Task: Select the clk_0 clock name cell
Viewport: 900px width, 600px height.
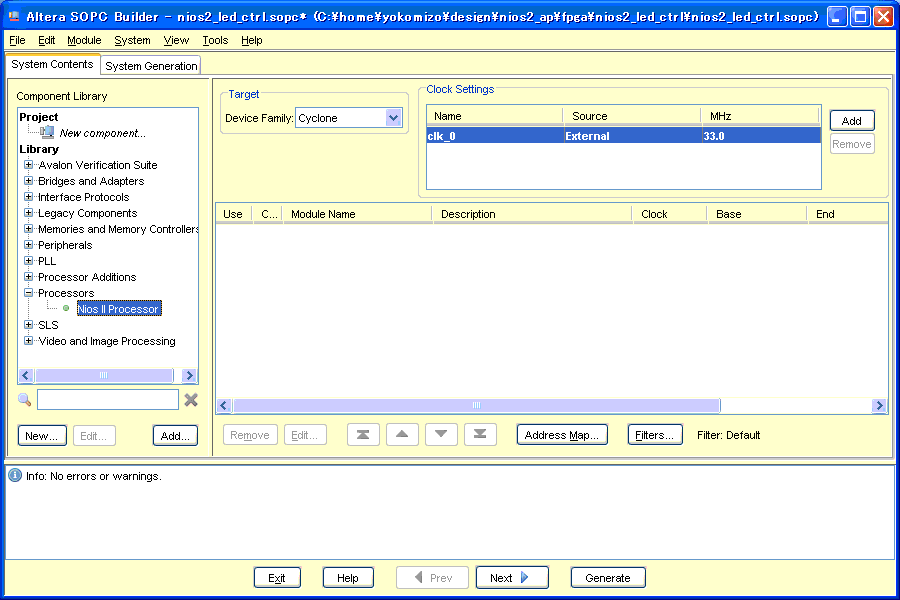Action: (x=495, y=136)
